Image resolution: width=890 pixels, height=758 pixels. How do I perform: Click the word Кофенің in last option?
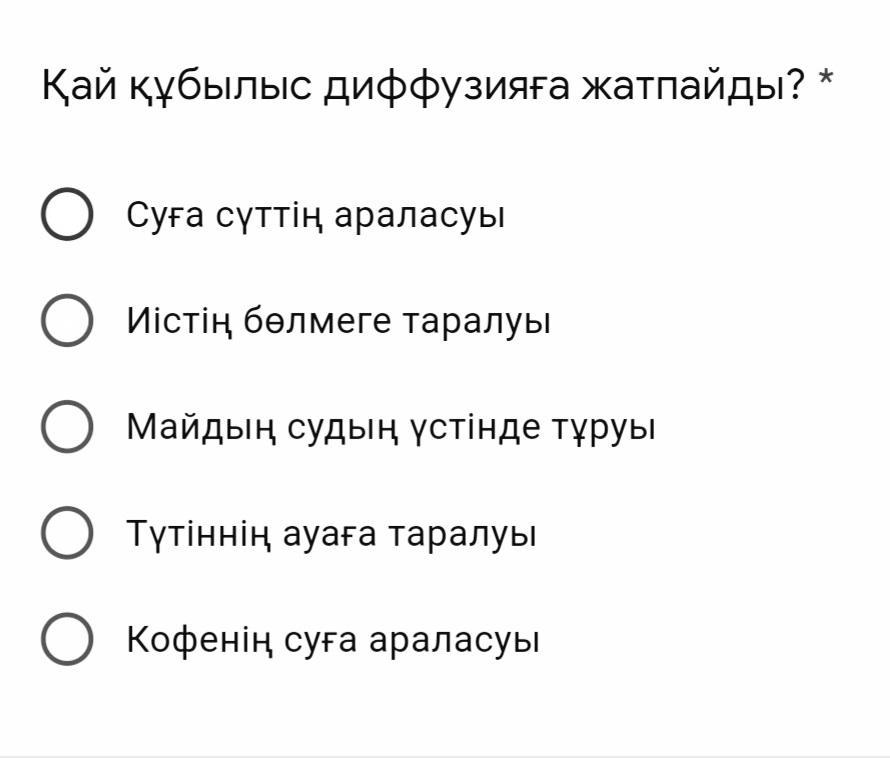click(199, 640)
